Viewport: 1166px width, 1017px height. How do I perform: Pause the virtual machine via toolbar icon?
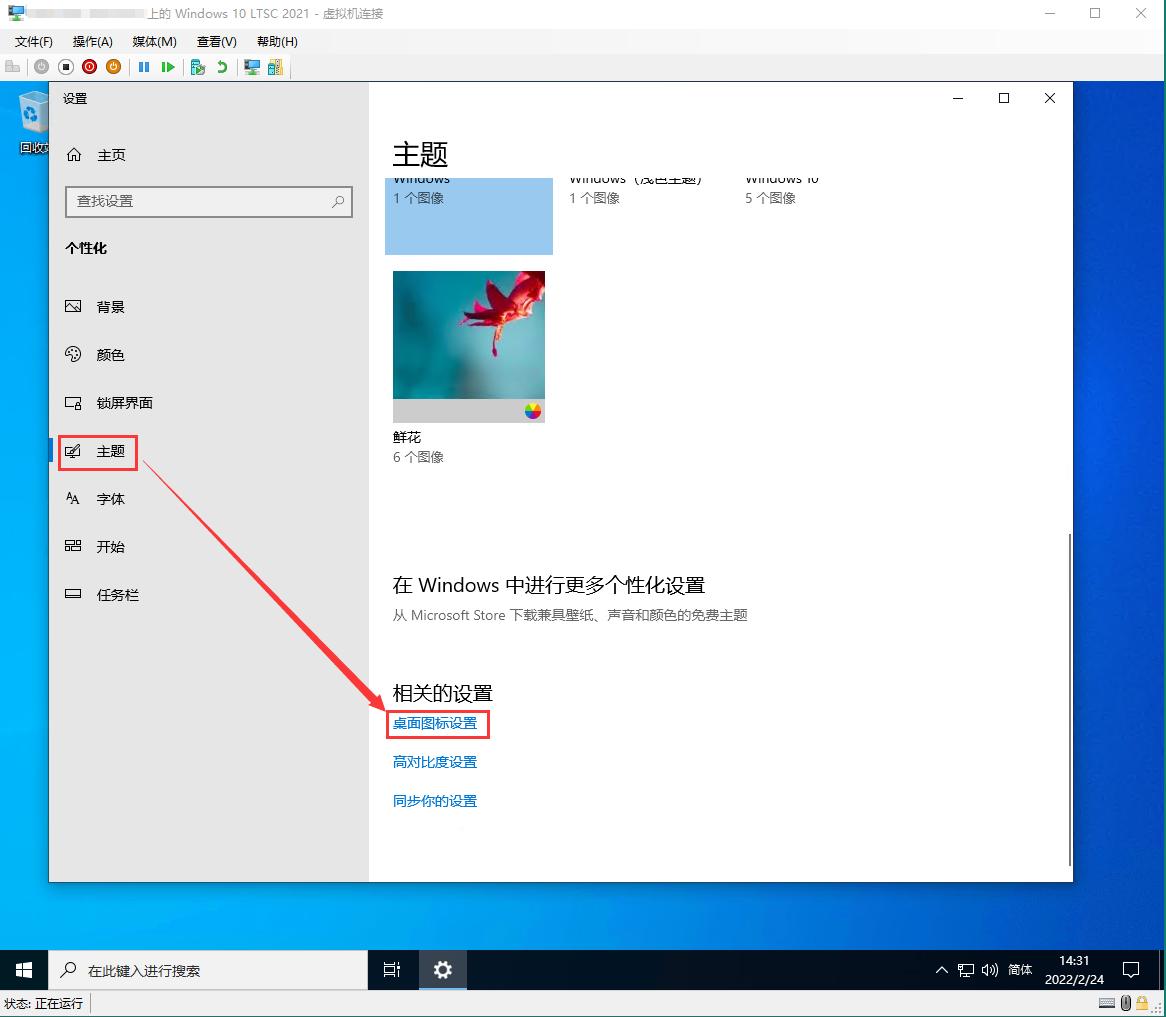pyautogui.click(x=145, y=66)
